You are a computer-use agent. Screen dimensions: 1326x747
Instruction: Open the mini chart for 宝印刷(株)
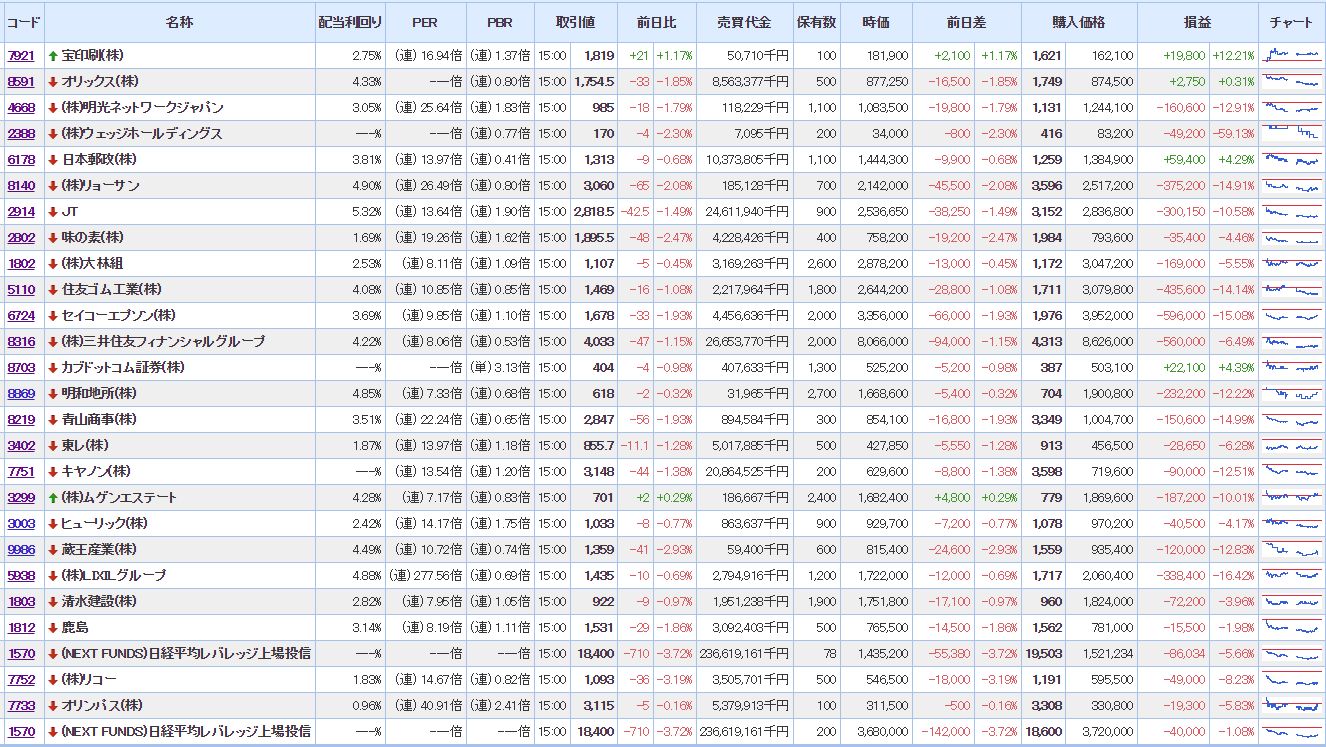[x=1291, y=56]
